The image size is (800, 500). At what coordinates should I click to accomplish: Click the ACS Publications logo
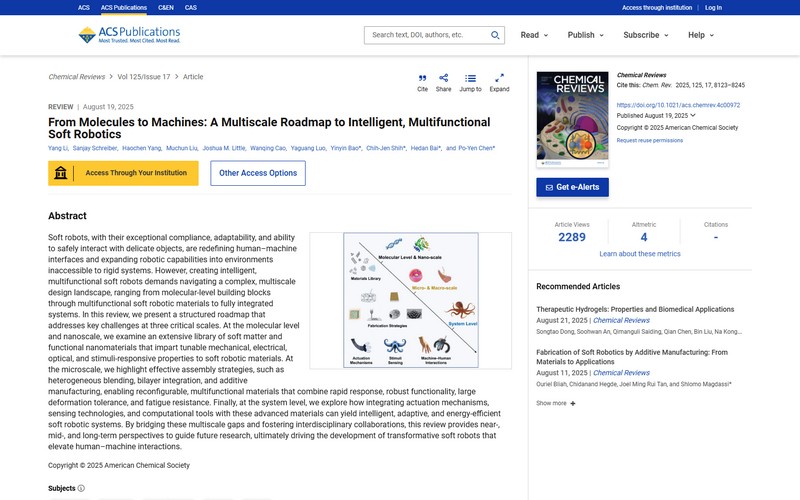point(129,35)
